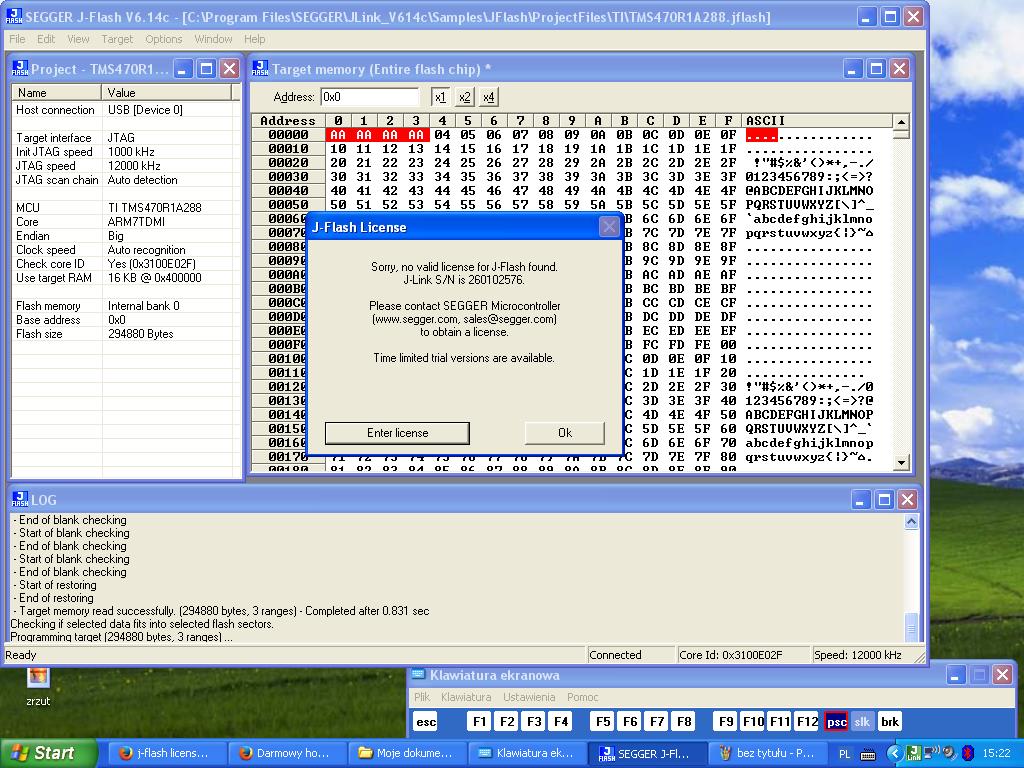Close the Project panel

tap(230, 69)
